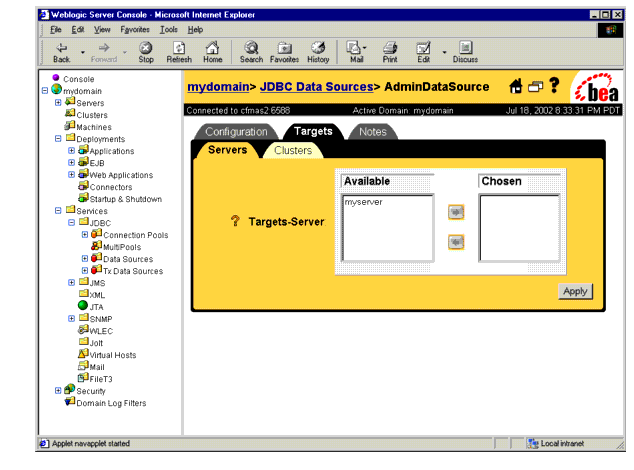The width and height of the screenshot is (634, 470).
Task: Click the bea logo
Action: pyautogui.click(x=596, y=87)
